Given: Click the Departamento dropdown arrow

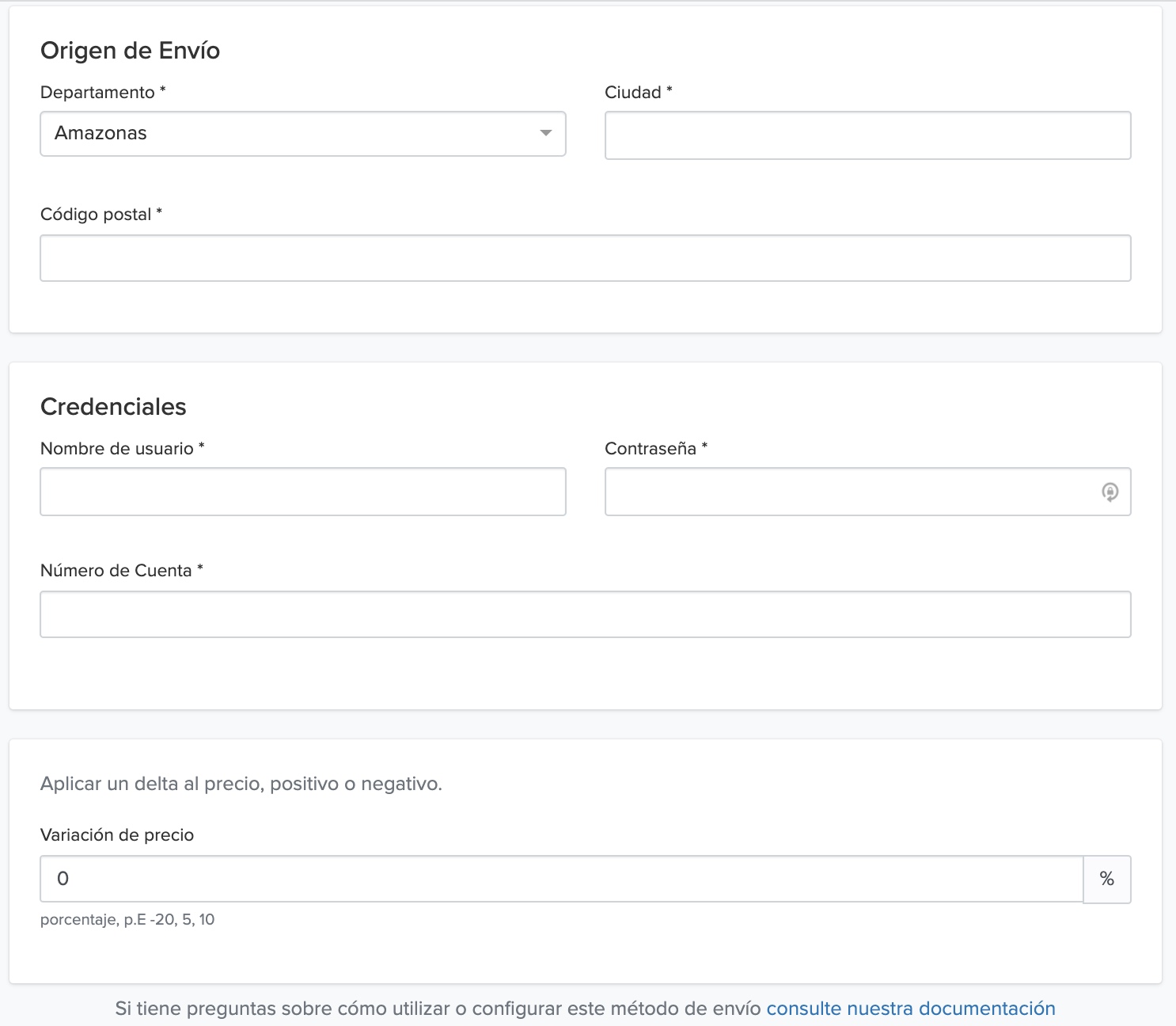Looking at the screenshot, I should (545, 133).
